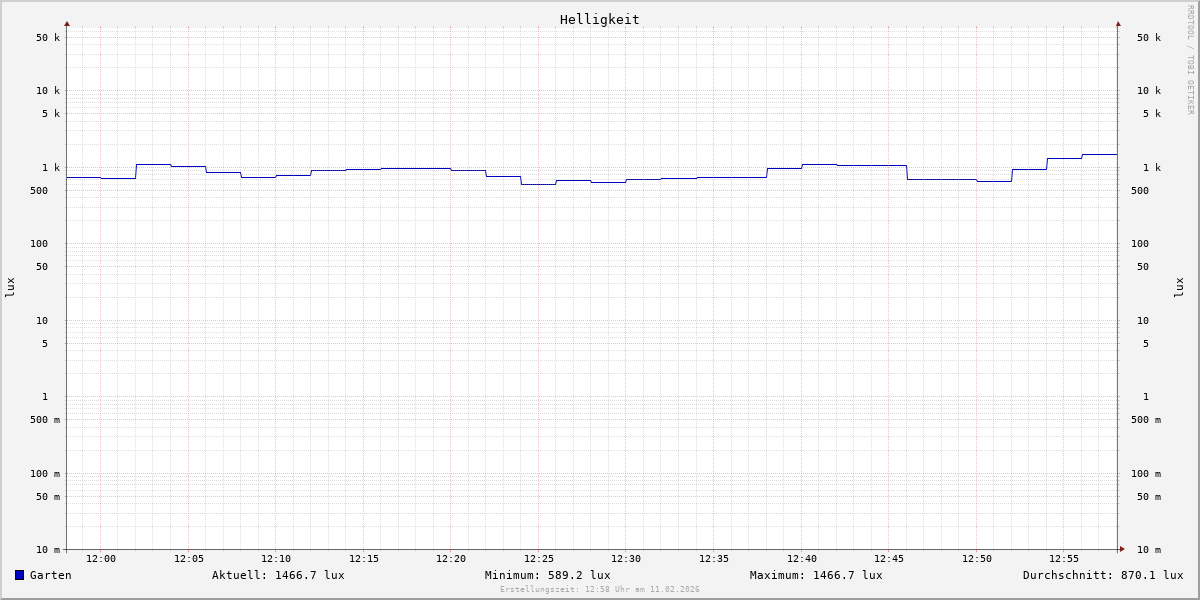Click the left lux axis label
The image size is (1200, 600).
pyautogui.click(x=10, y=287)
